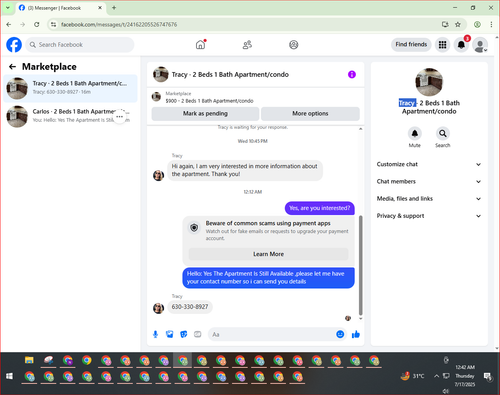The height and width of the screenshot is (395, 500).
Task: Open conversation info purple icon
Action: tap(352, 74)
